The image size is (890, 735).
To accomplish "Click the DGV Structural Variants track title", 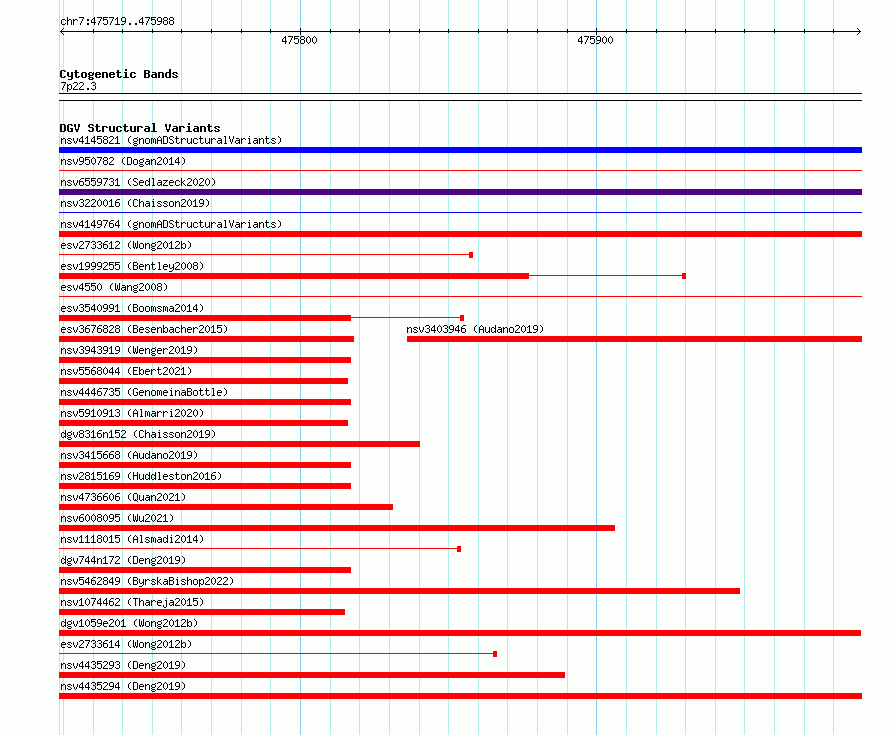I will [140, 128].
